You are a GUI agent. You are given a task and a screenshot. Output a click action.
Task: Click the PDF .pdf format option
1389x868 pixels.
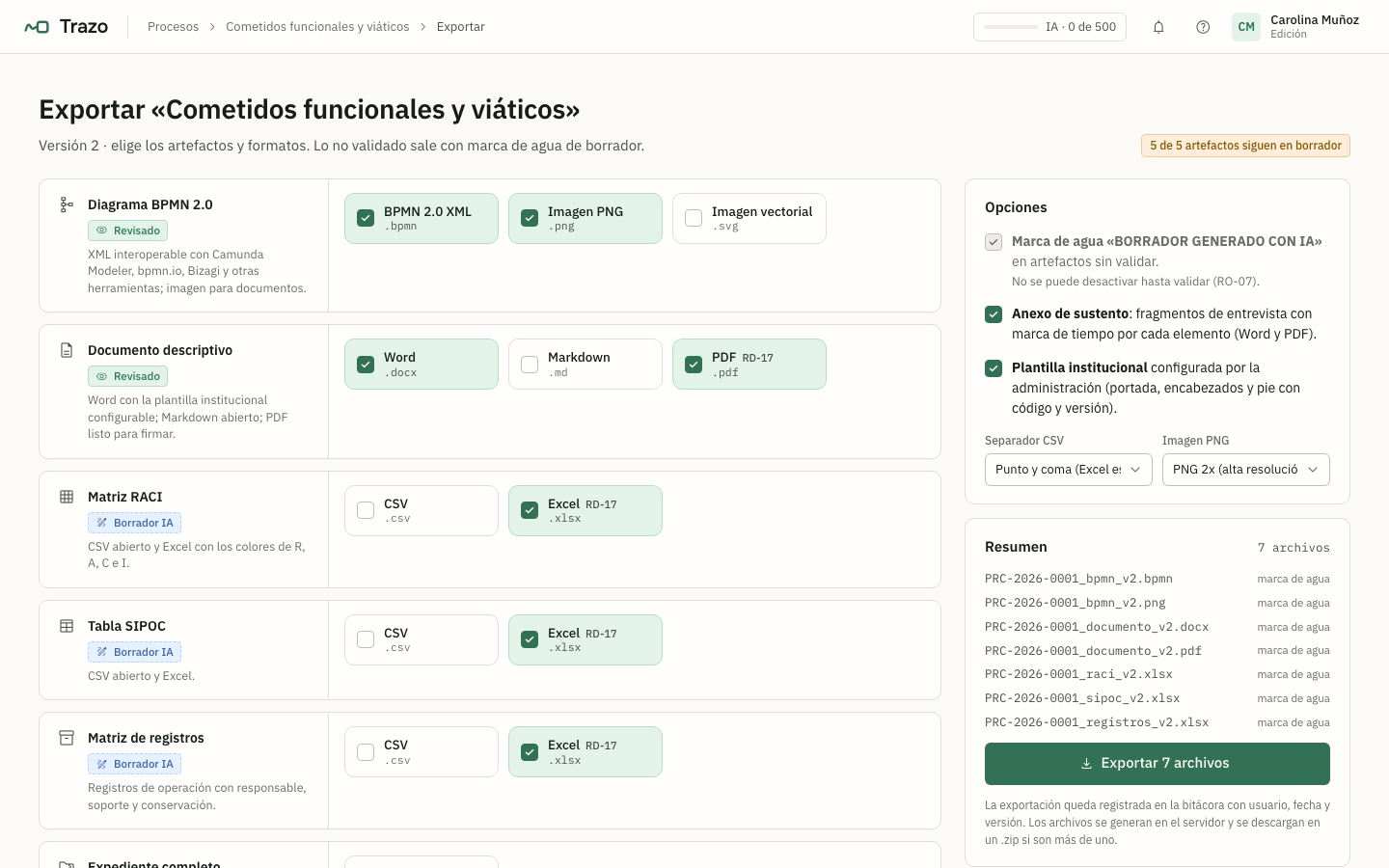click(749, 365)
